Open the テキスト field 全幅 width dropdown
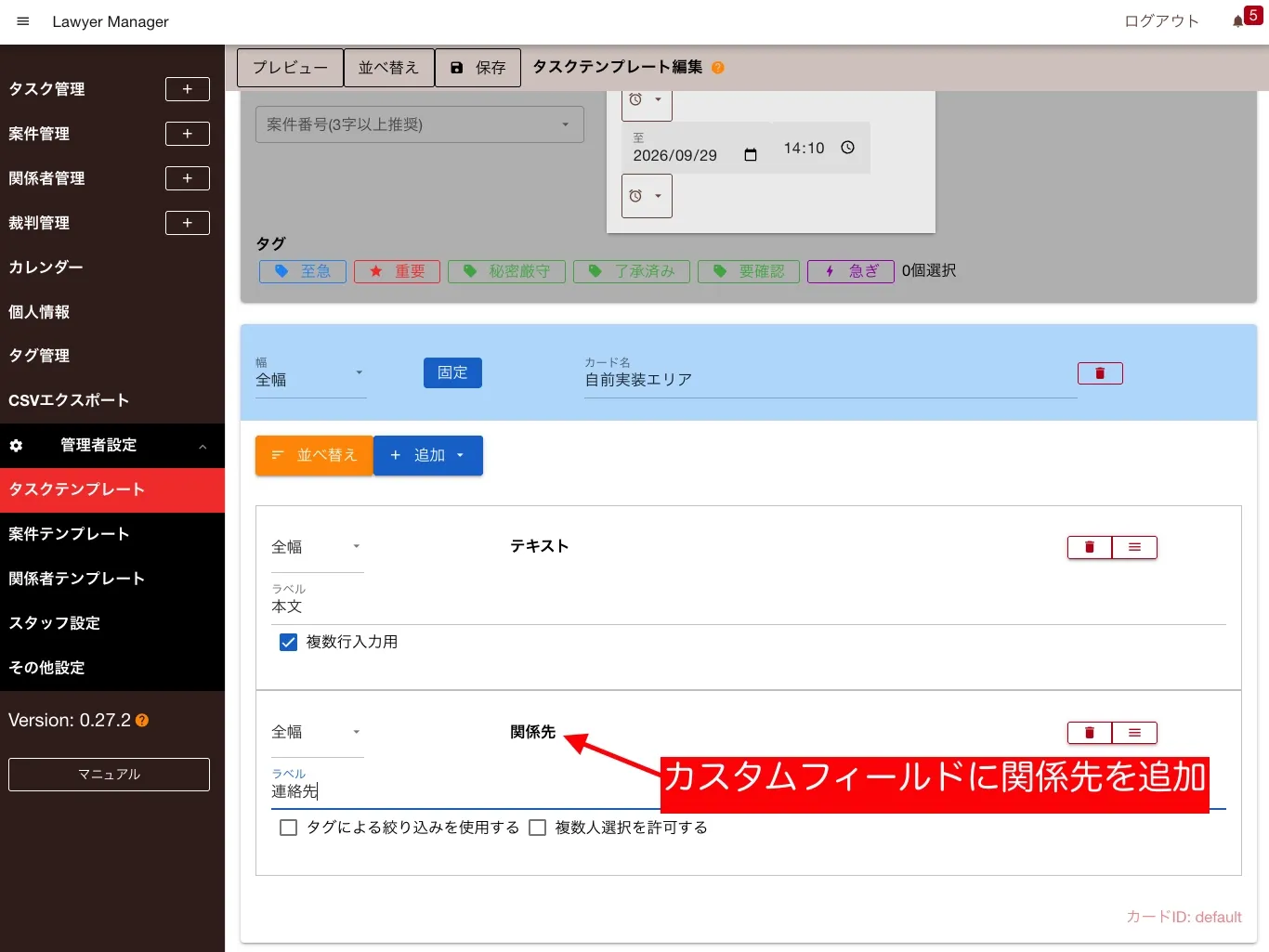Viewport: 1269px width, 952px height. [317, 548]
